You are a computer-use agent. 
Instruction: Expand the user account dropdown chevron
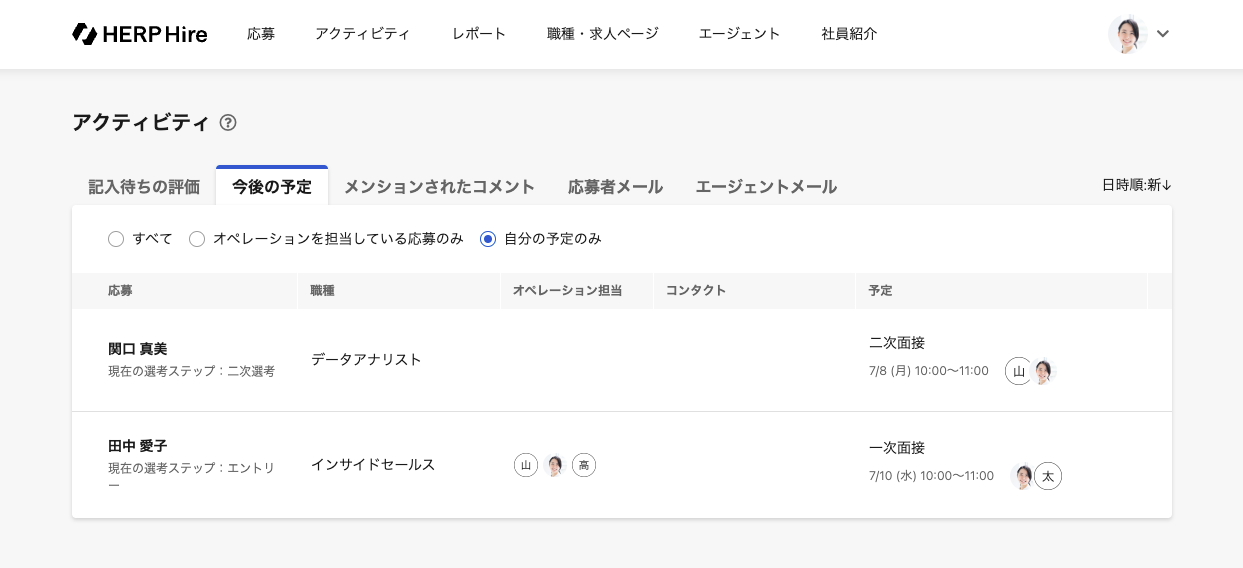[x=1163, y=34]
